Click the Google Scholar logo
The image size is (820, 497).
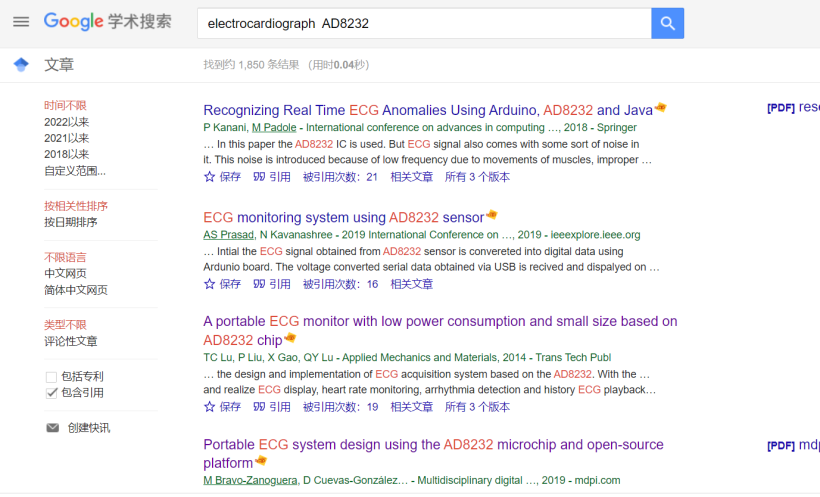pyautogui.click(x=107, y=21)
